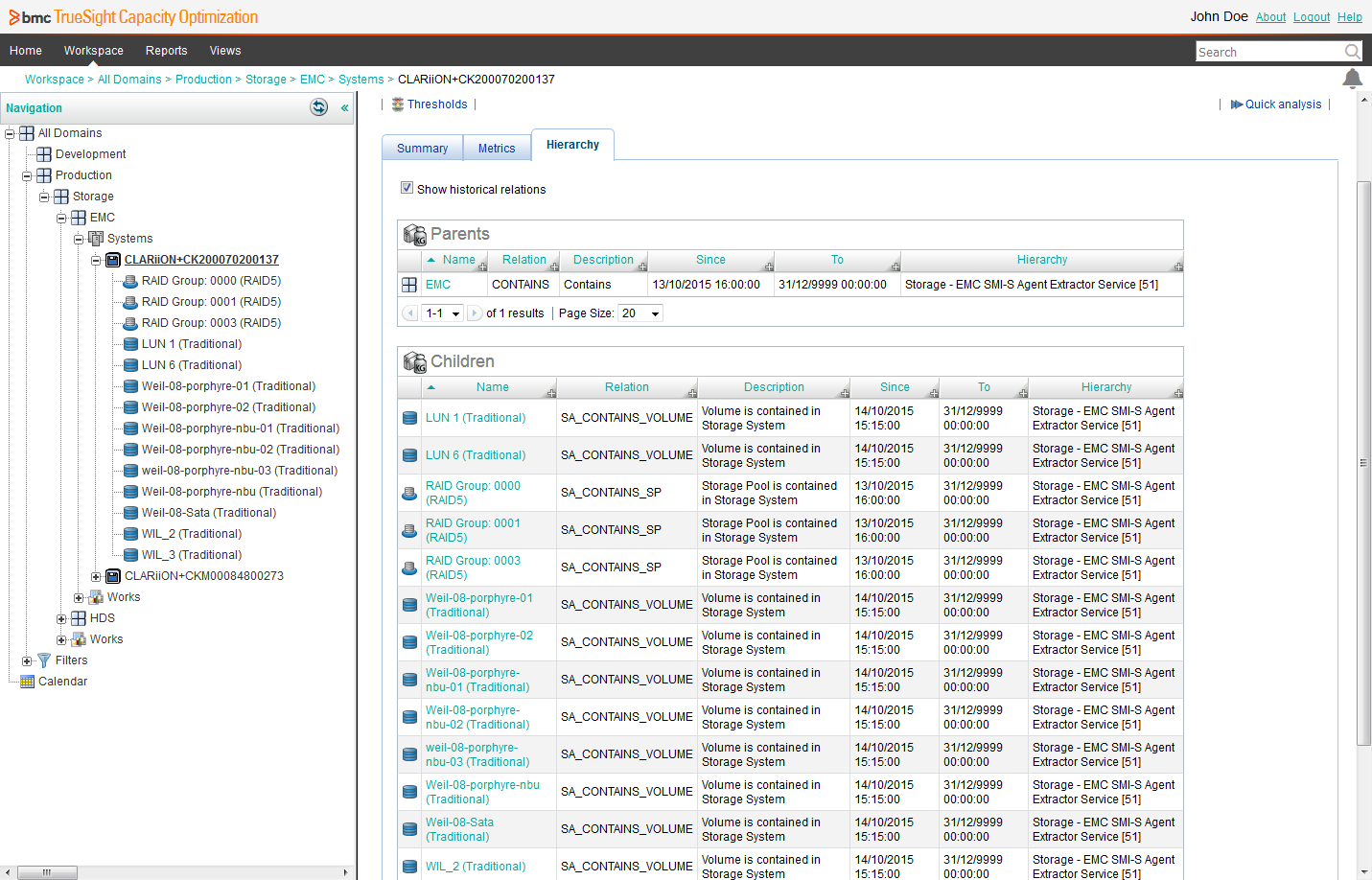Click the Quick analysis arrow icon
The image size is (1372, 880).
pyautogui.click(x=1237, y=104)
